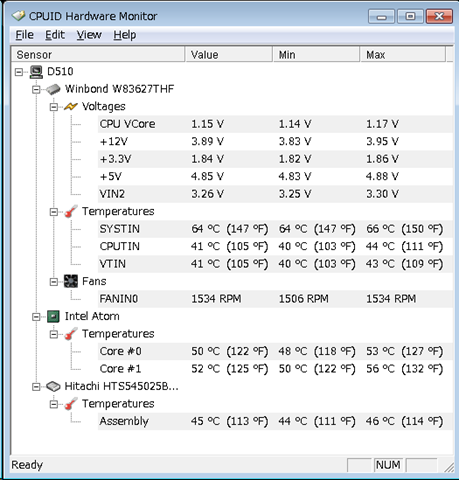Close the Hardware Monitor window
459x480 pixels.
(439, 16)
